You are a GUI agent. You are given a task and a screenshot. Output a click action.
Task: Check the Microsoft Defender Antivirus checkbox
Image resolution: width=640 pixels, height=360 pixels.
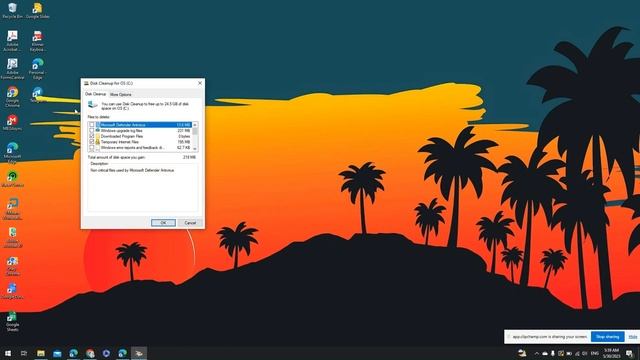tap(92, 125)
